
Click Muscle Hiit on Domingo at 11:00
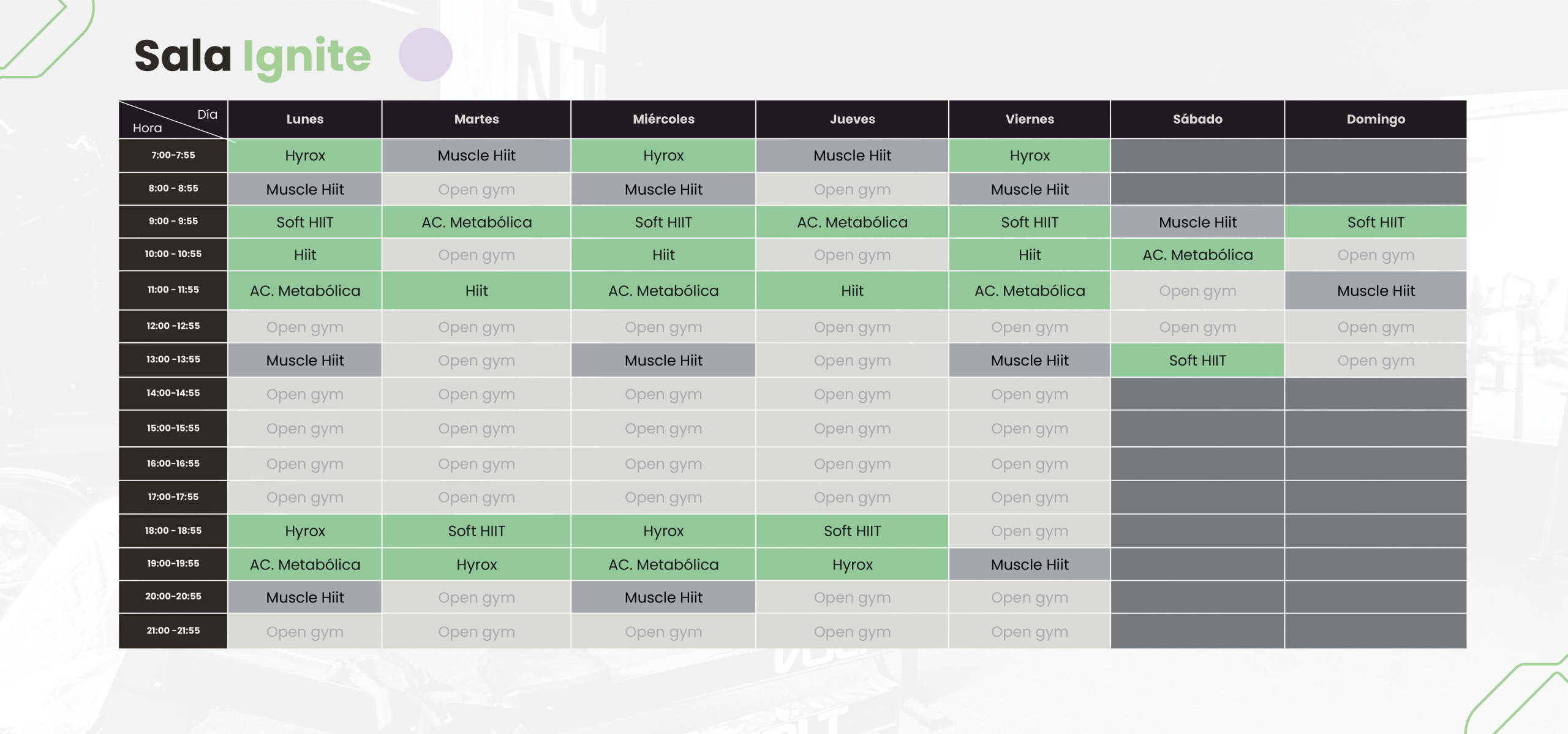click(x=1375, y=291)
